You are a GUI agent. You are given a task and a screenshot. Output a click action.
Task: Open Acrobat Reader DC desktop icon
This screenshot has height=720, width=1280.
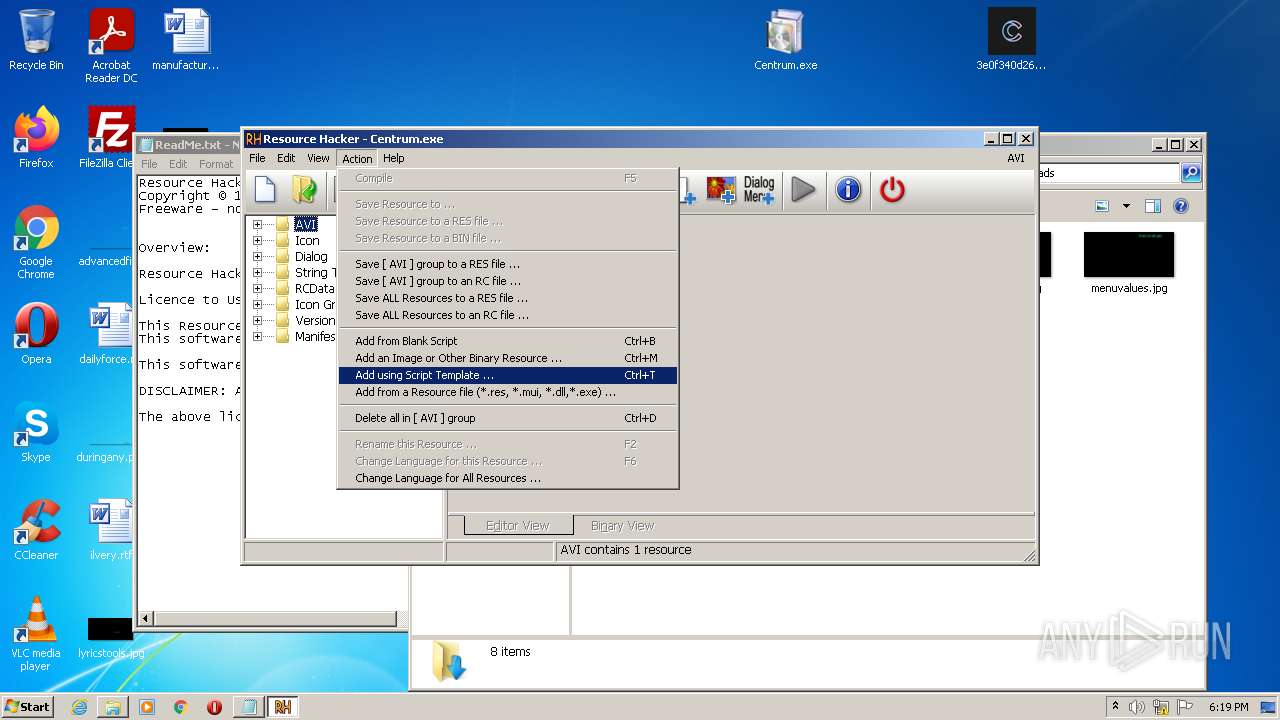tap(111, 46)
